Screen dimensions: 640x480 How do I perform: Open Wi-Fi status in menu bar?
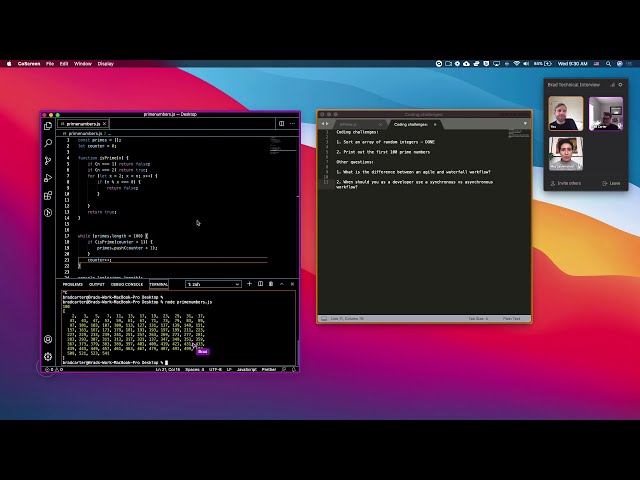(x=516, y=64)
